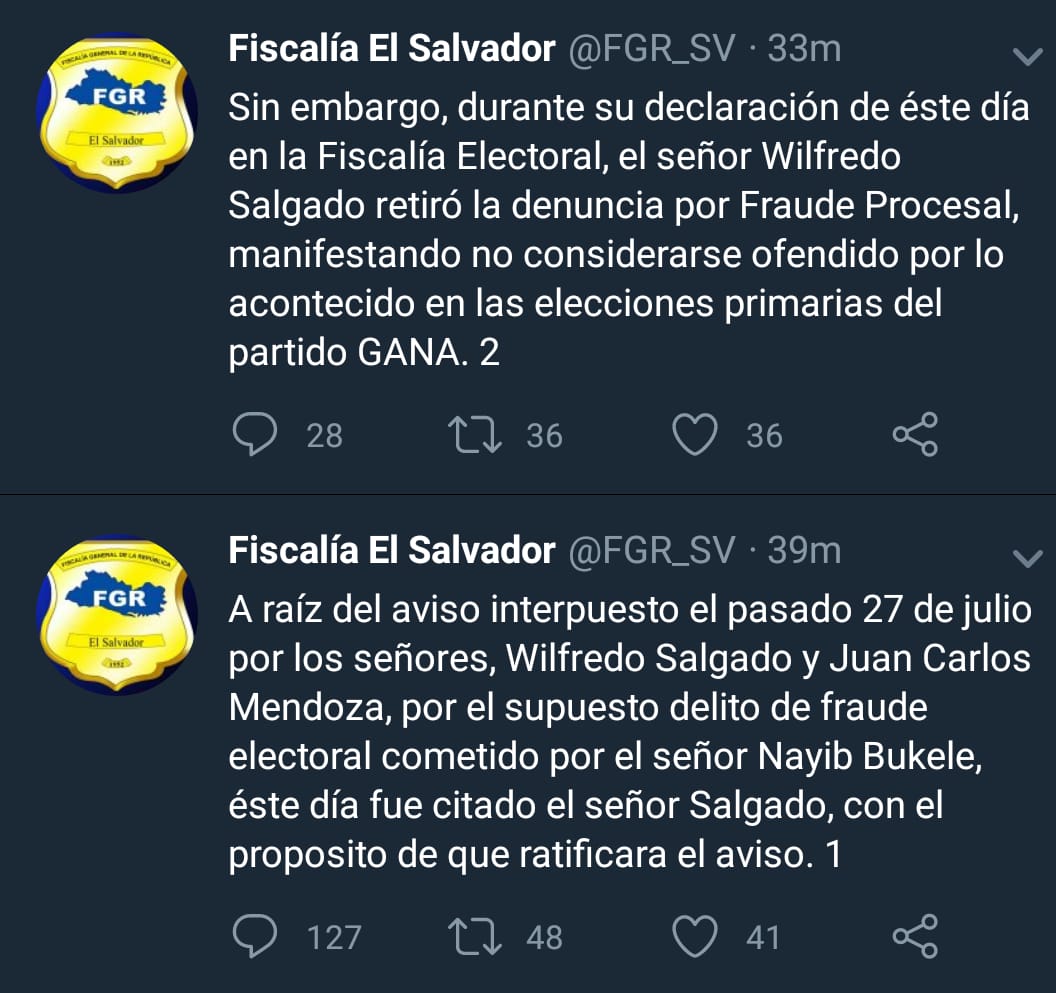The width and height of the screenshot is (1056, 993).
Task: Visit @FGR_SV handle on the 33m tweet
Action: click(x=652, y=50)
